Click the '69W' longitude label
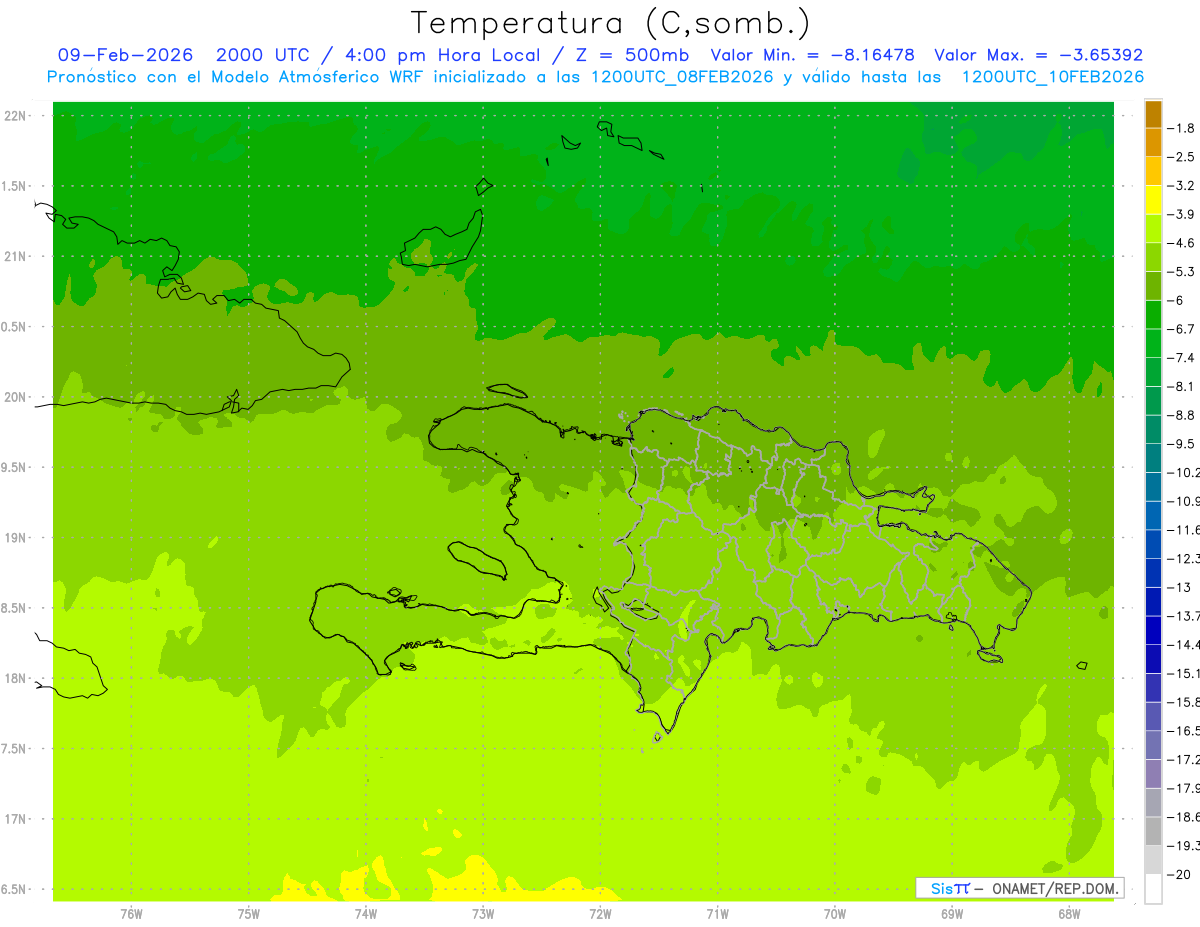 (952, 914)
